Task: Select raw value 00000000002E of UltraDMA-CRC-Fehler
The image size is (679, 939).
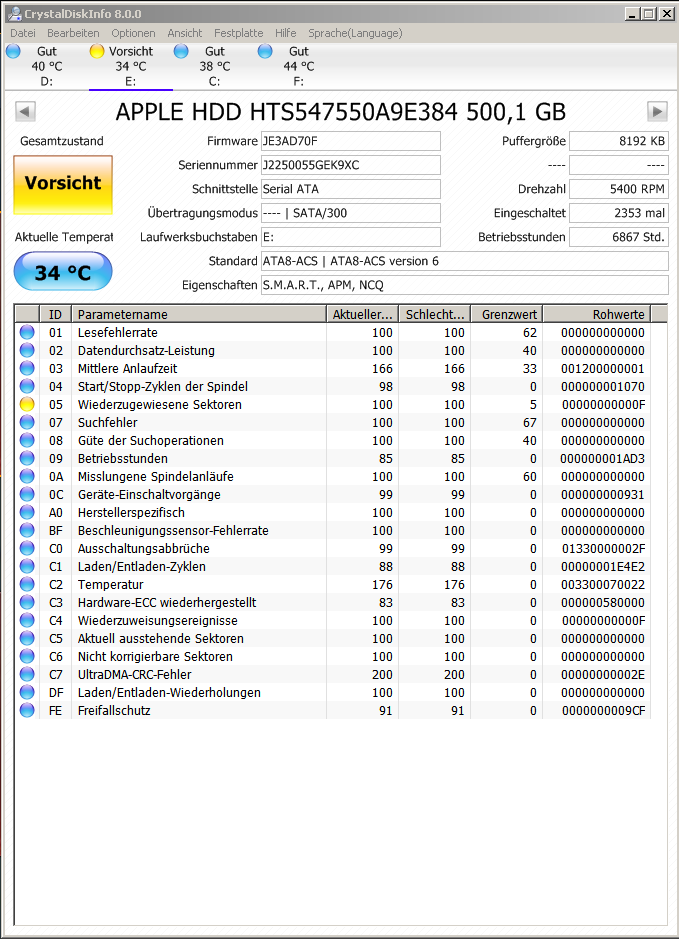Action: tap(603, 674)
